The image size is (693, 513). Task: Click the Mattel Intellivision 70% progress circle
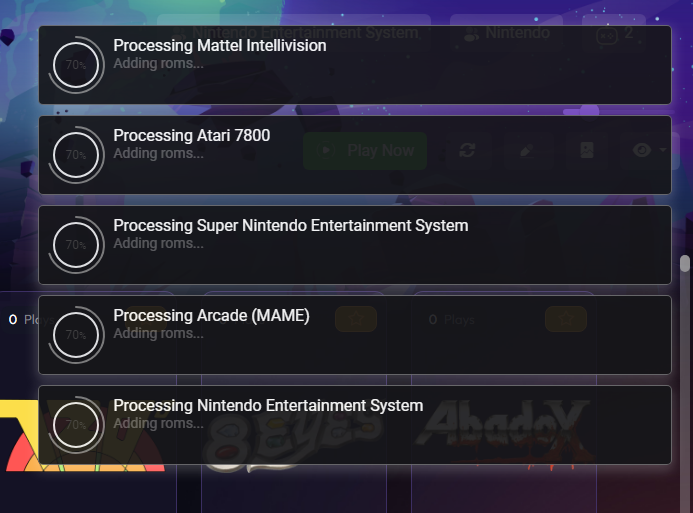(76, 65)
